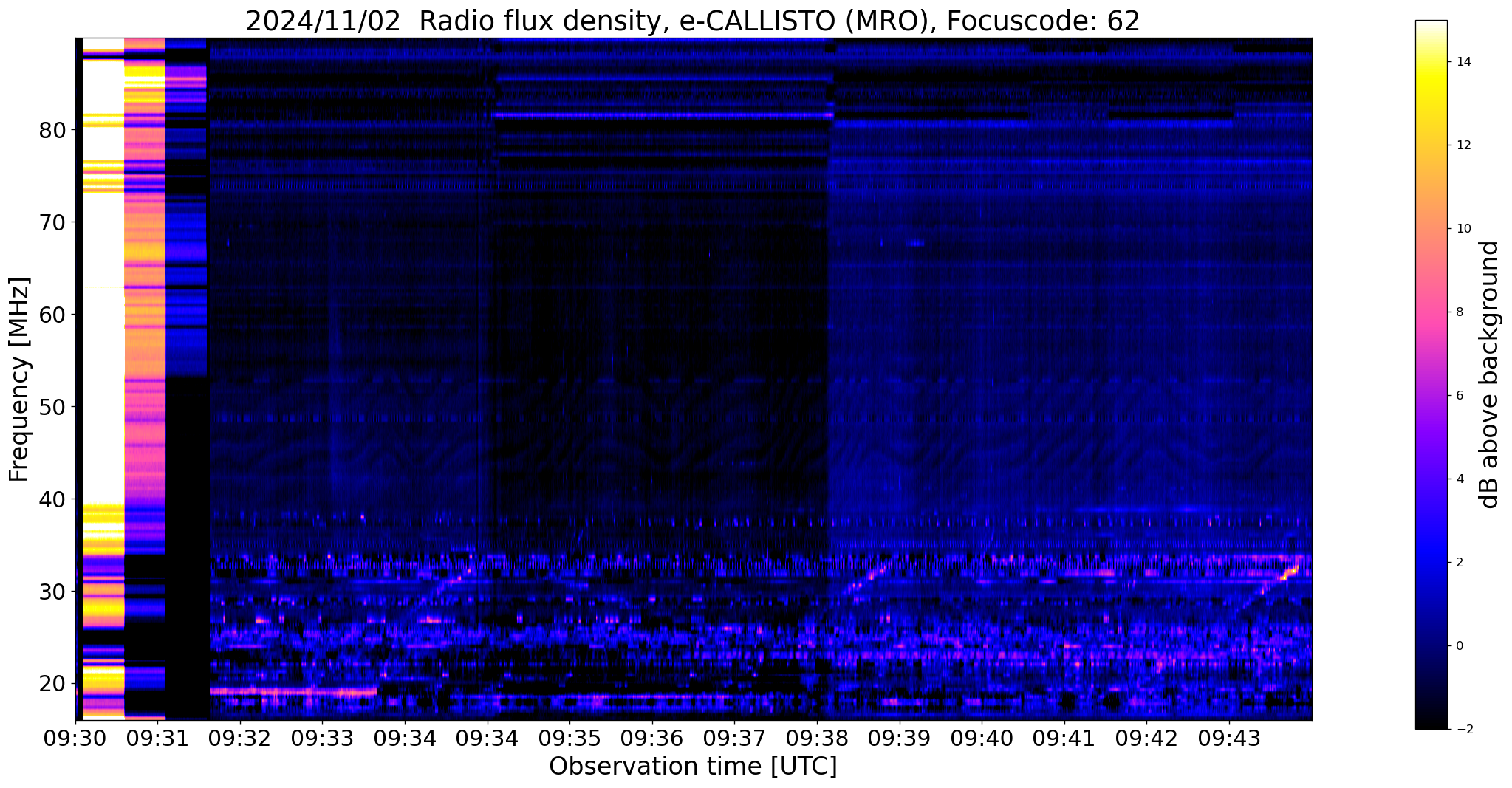The height and width of the screenshot is (788, 1512).
Task: Click the 09:39 time tick label
Action: [x=899, y=738]
